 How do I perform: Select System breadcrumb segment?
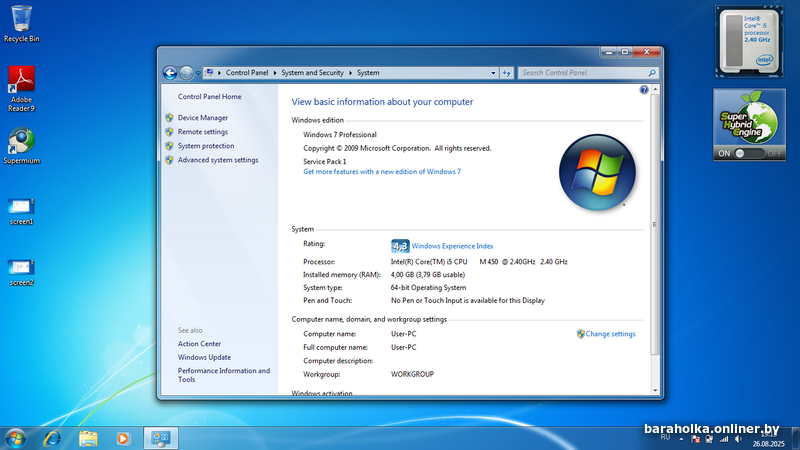368,73
